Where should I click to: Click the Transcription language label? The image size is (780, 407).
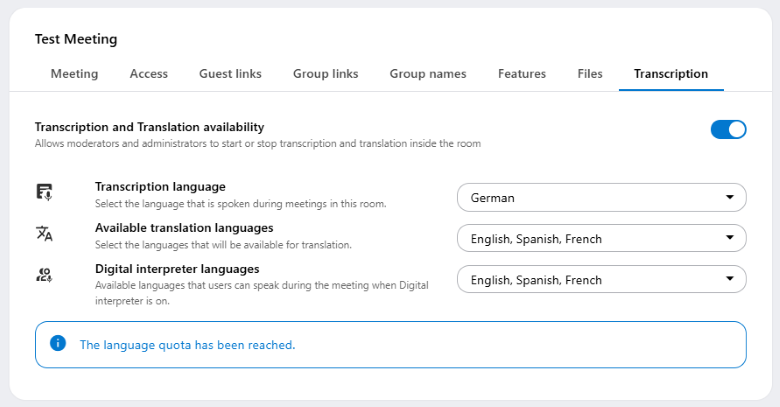point(160,187)
